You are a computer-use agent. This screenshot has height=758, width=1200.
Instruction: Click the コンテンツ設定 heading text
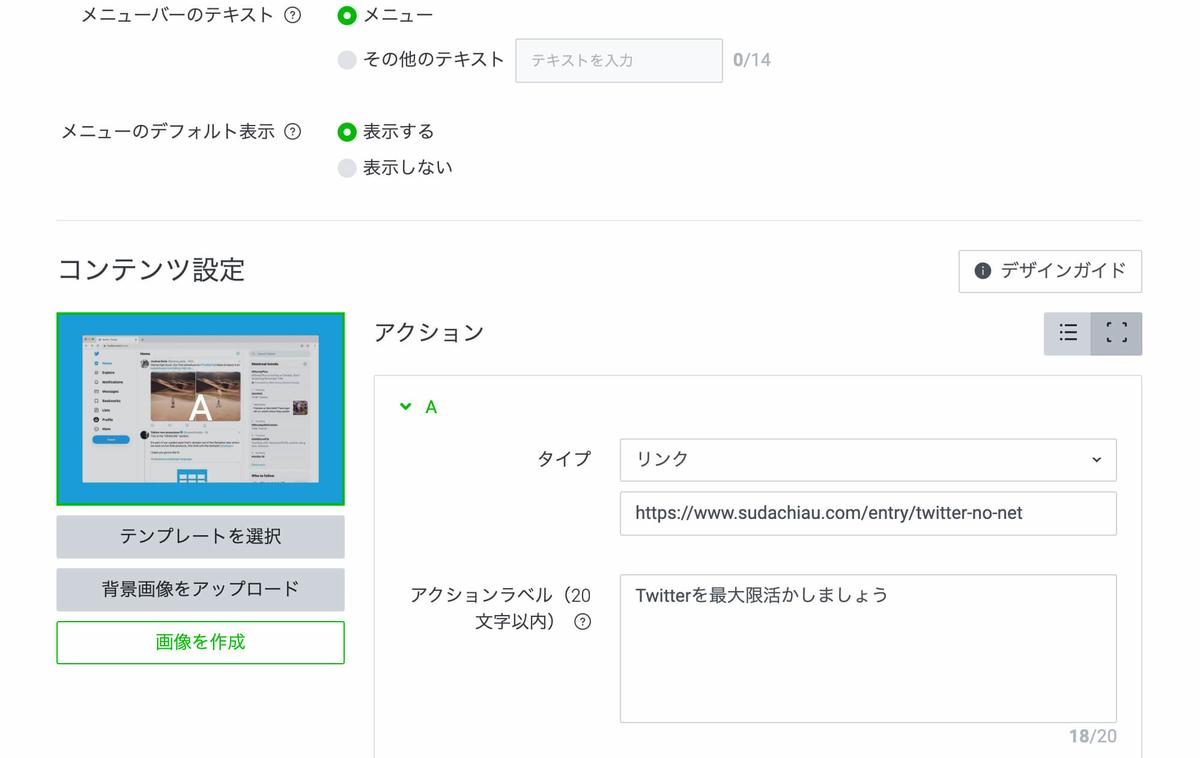tap(151, 270)
